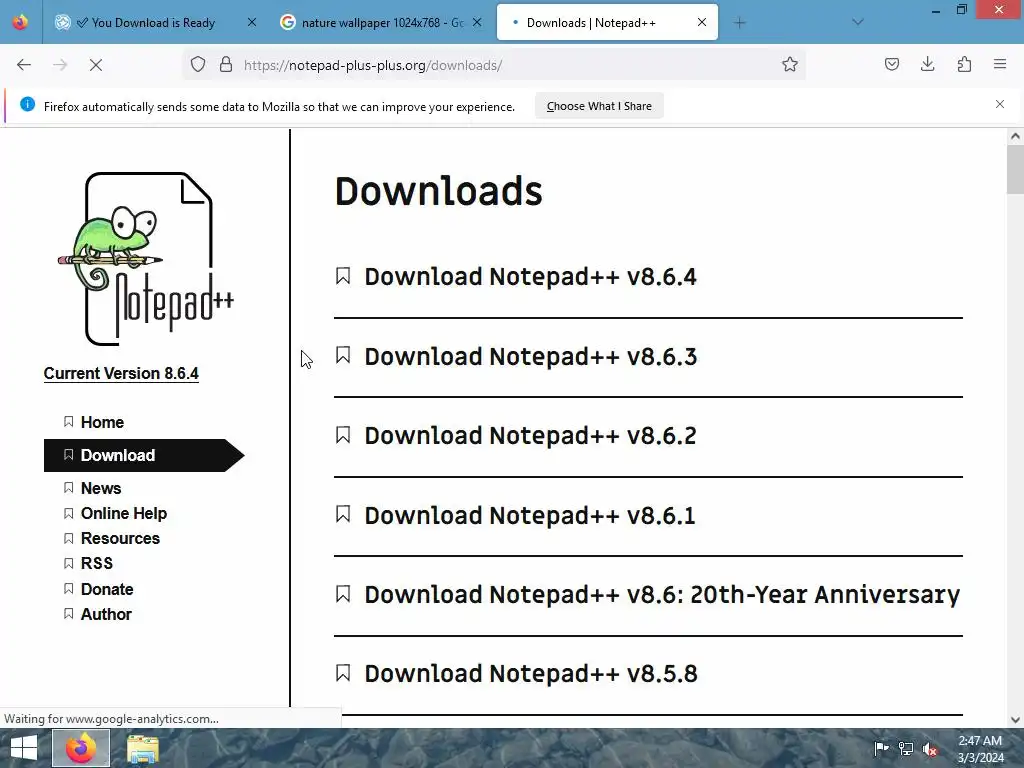Click the forward navigation arrow
Screen dimensions: 1024x768
60,65
